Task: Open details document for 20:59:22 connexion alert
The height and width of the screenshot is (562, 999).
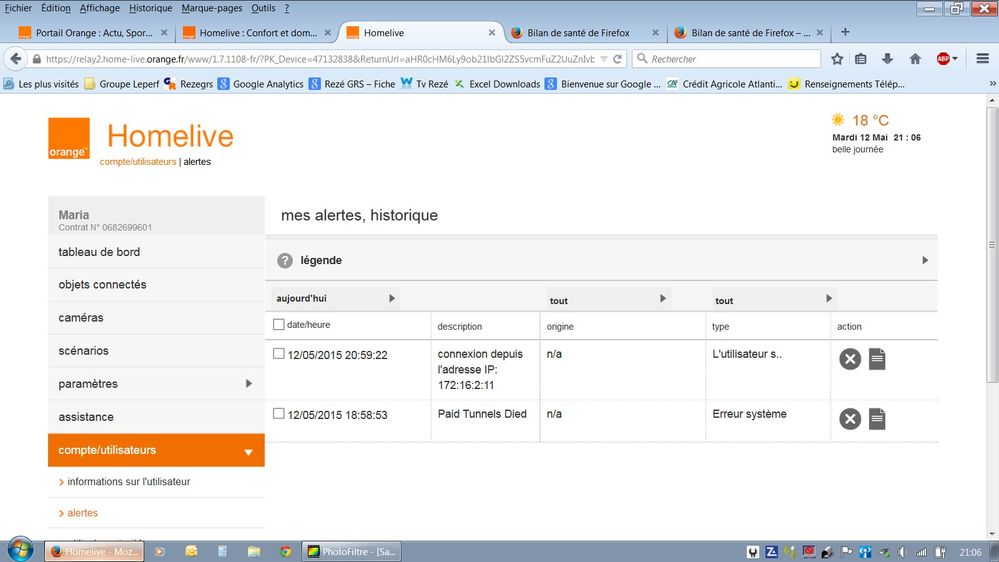Action: [x=877, y=359]
